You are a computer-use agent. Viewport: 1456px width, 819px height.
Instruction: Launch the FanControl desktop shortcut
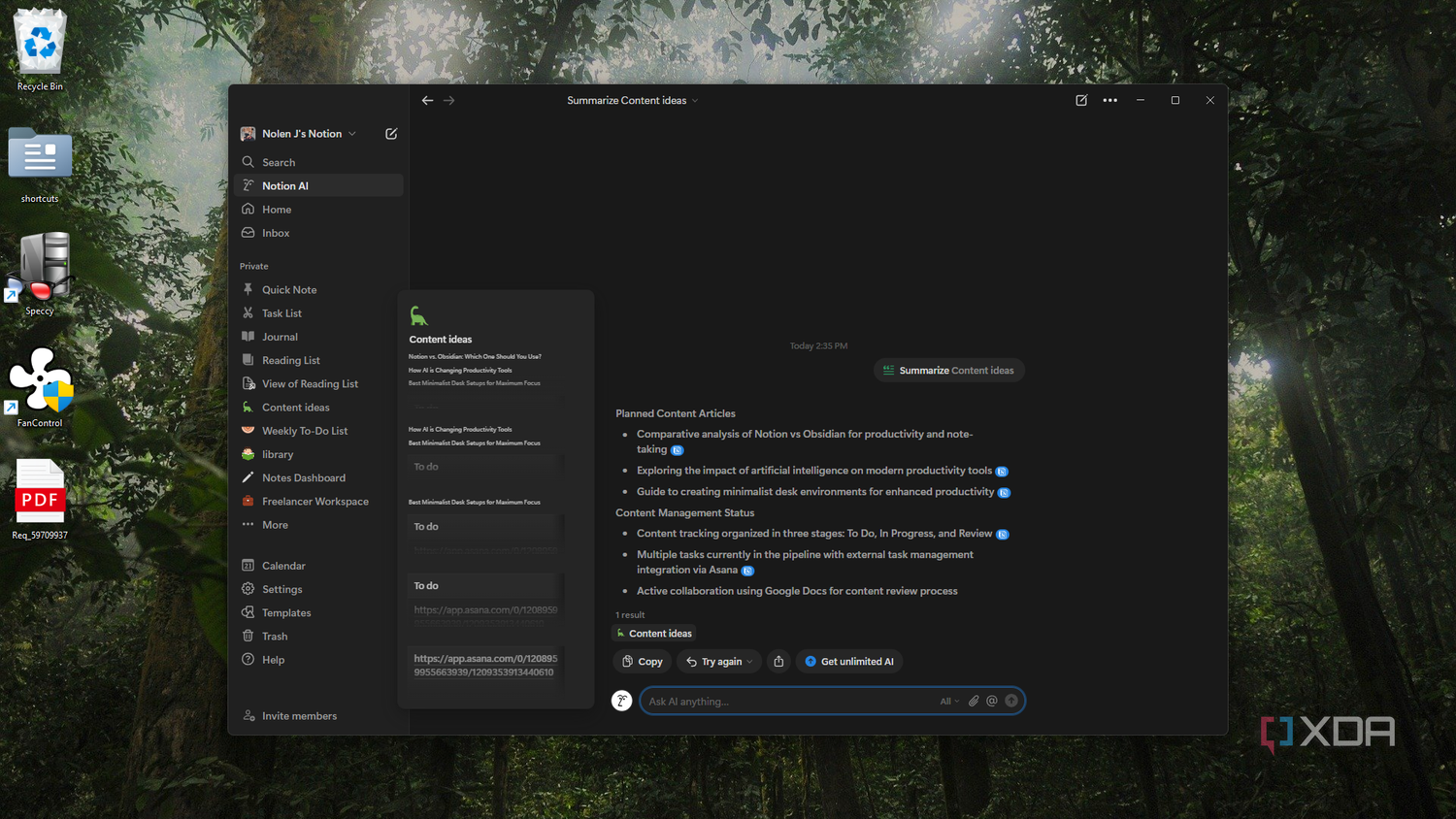[x=40, y=386]
